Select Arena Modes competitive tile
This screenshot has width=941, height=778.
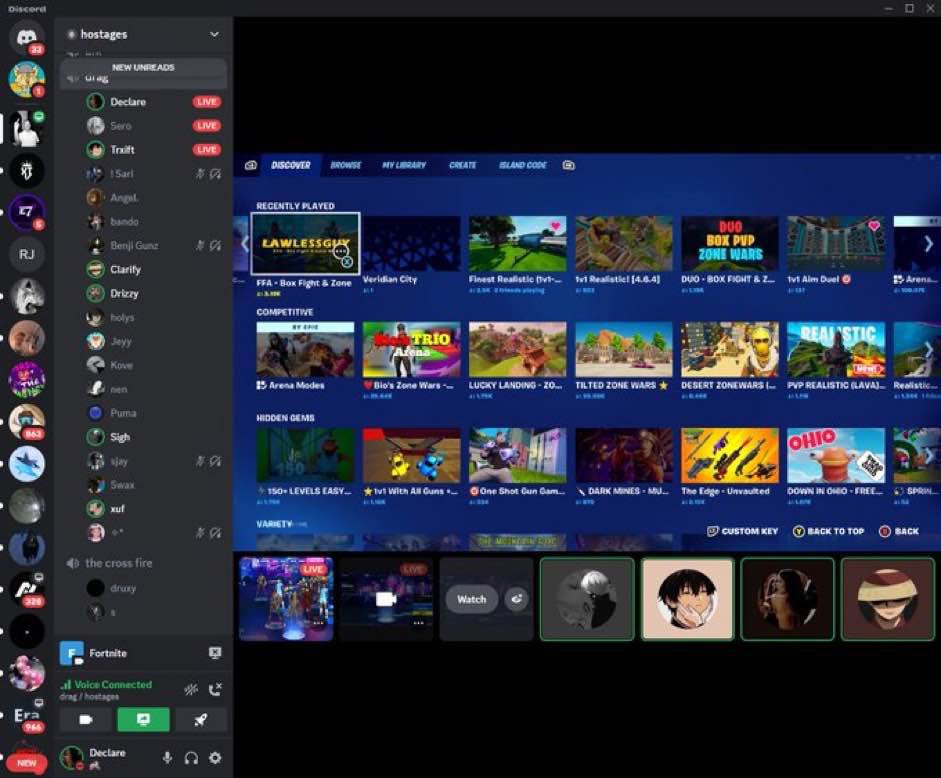(x=305, y=349)
